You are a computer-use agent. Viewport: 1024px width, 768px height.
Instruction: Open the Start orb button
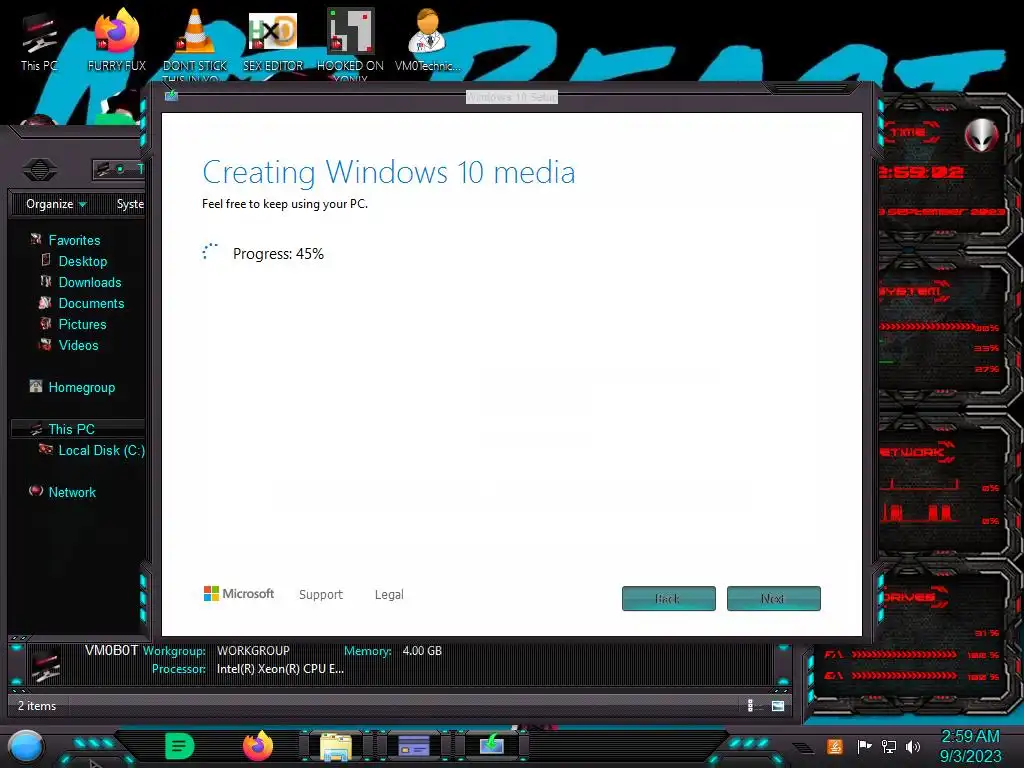pos(25,746)
